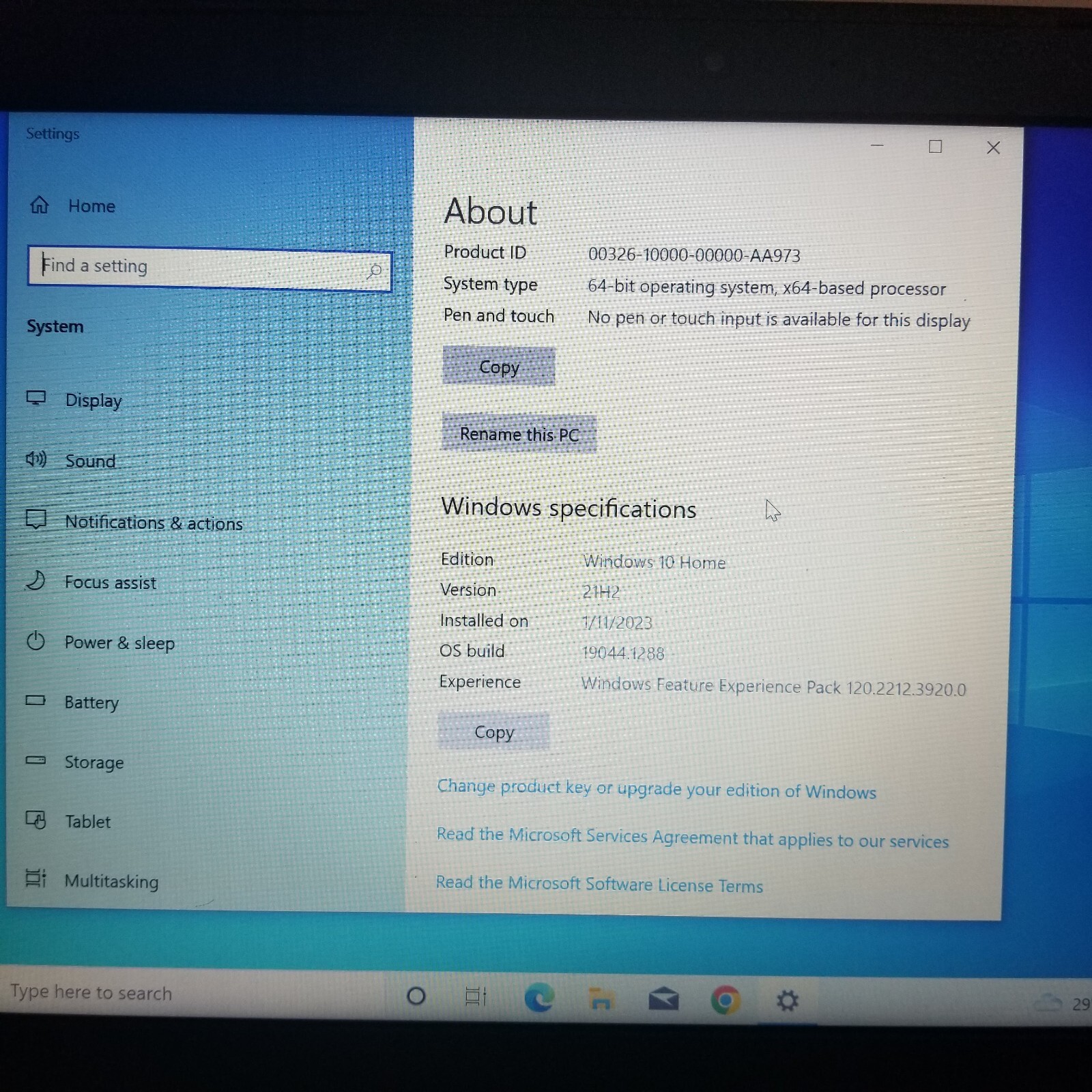The image size is (1092, 1092).
Task: Open Power & sleep settings
Action: pos(119,643)
